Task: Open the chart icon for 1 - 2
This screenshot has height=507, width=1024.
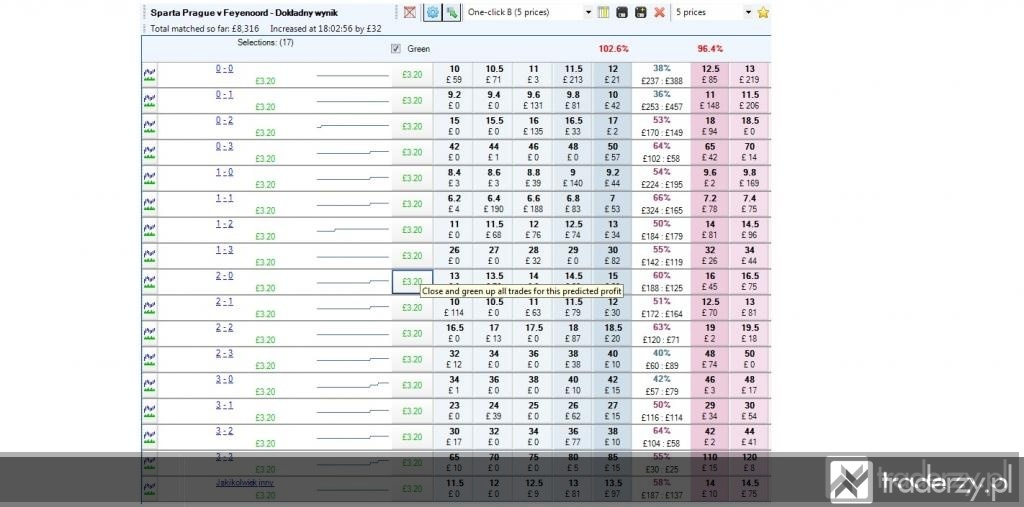Action: tap(150, 230)
